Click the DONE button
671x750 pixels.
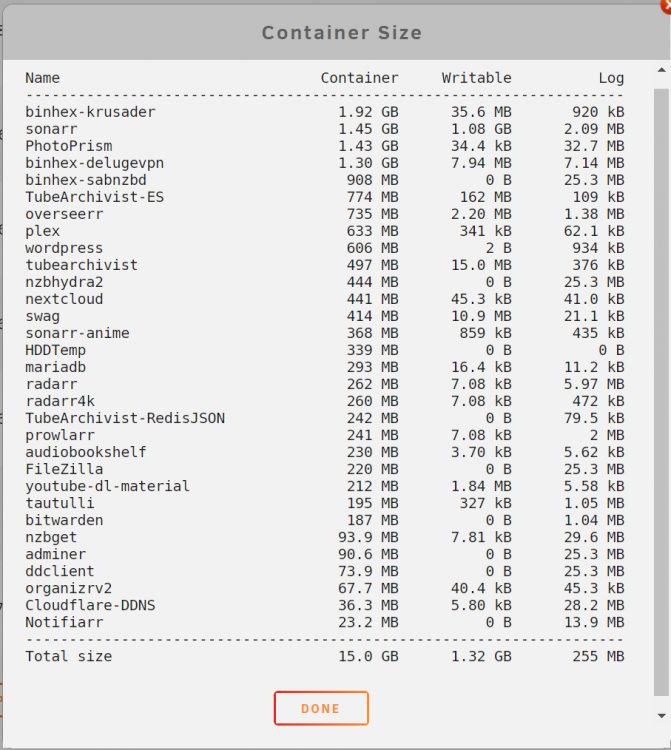point(321,708)
